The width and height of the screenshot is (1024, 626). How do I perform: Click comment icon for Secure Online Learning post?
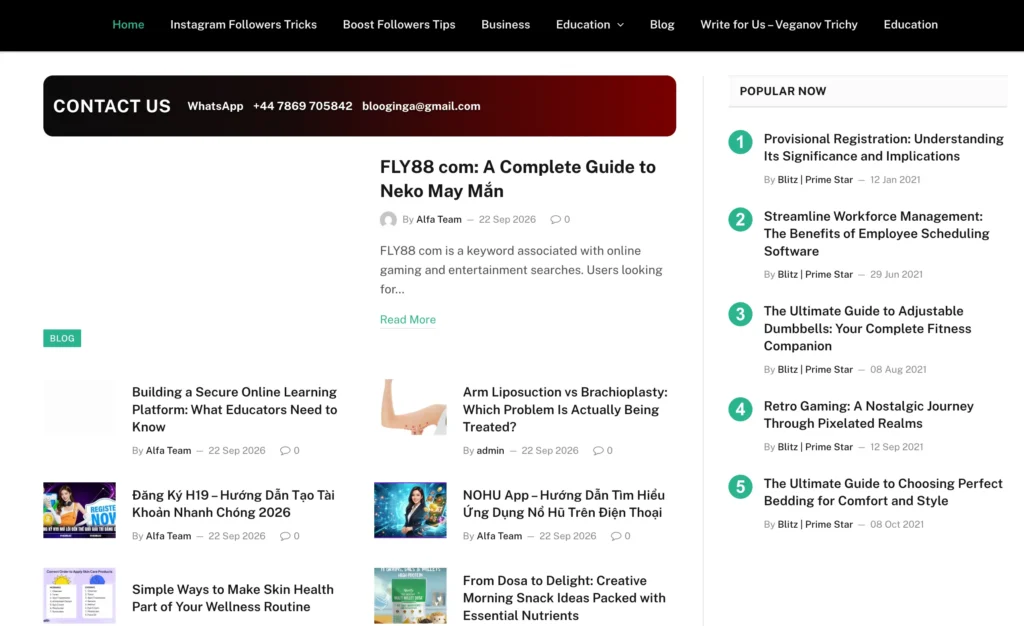(285, 450)
